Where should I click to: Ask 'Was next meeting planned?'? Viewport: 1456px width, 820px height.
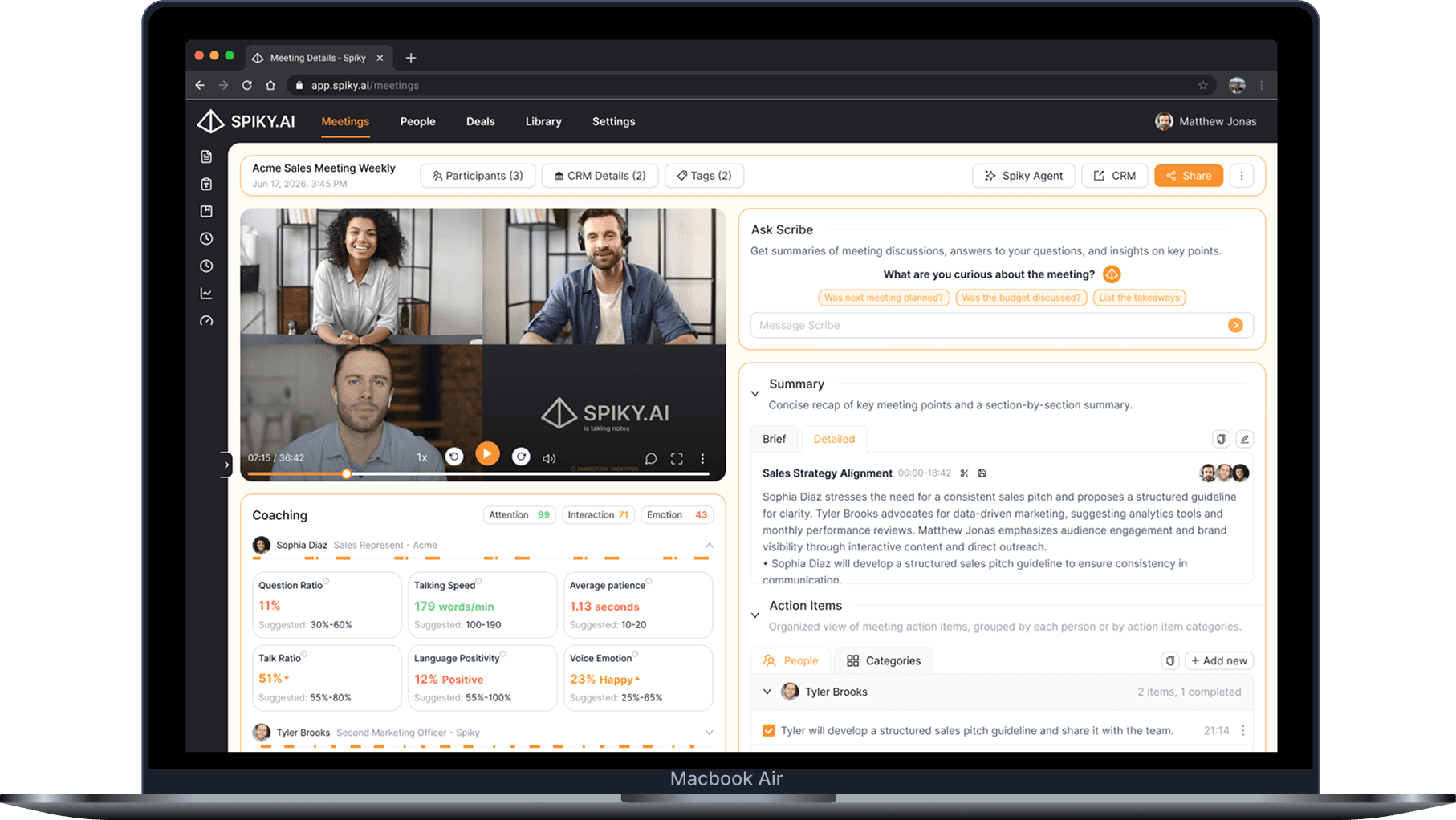pyautogui.click(x=884, y=298)
